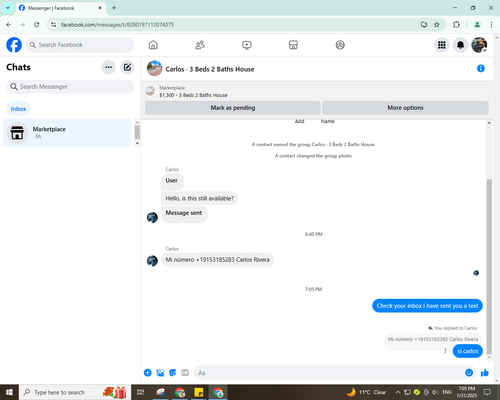Choose a GIF icon
This screenshot has width=500, height=400.
pos(185,373)
